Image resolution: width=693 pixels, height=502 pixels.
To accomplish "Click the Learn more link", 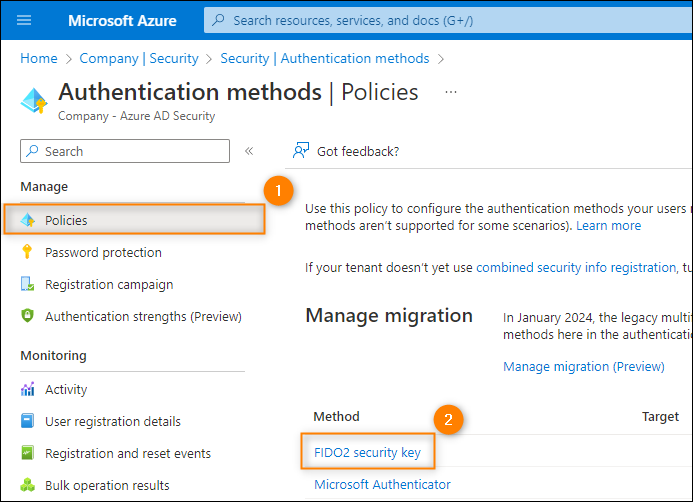I will tap(608, 225).
